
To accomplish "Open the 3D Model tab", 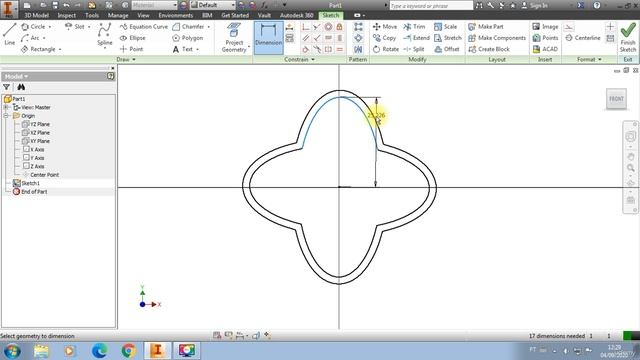I will pos(36,16).
